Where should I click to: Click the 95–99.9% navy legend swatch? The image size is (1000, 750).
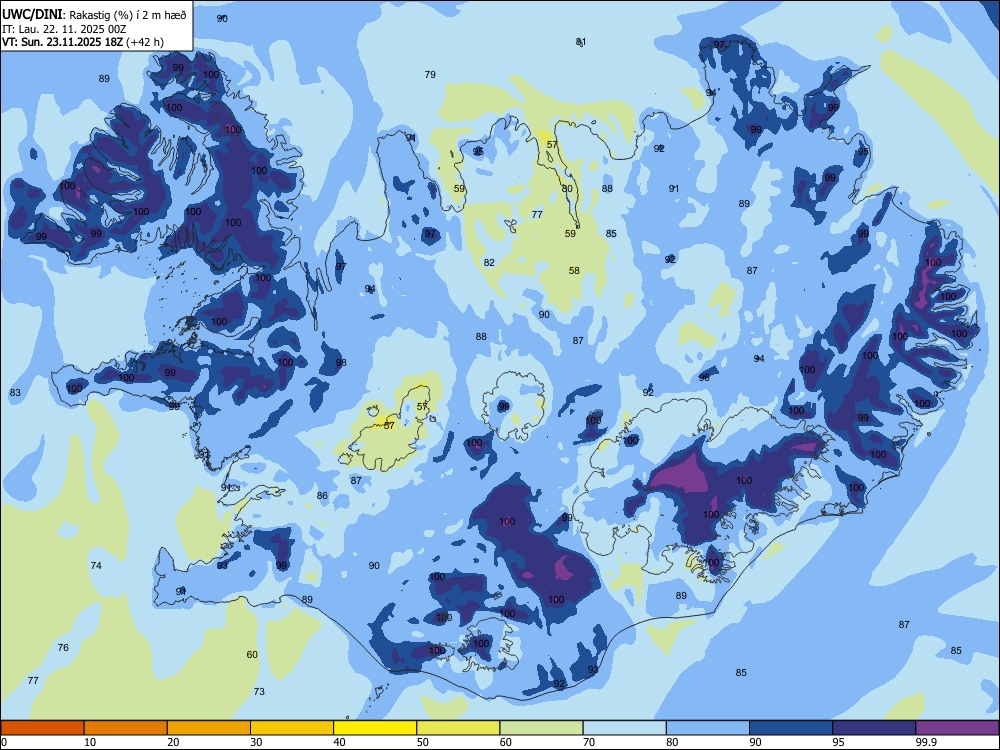coord(874,728)
